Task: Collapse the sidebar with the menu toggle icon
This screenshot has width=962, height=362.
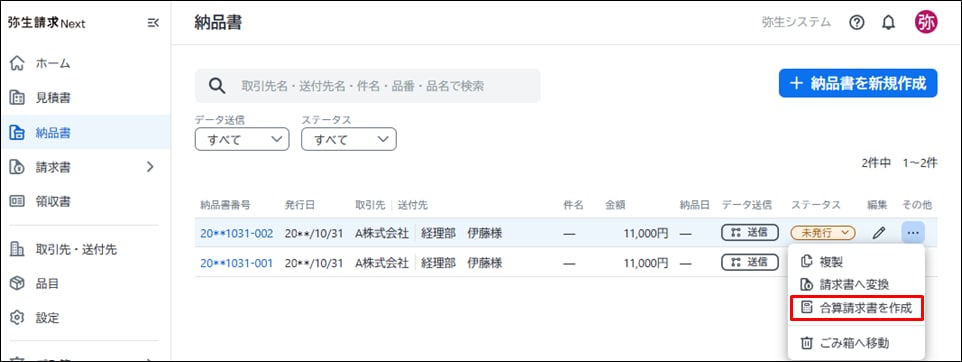Action: point(153,23)
